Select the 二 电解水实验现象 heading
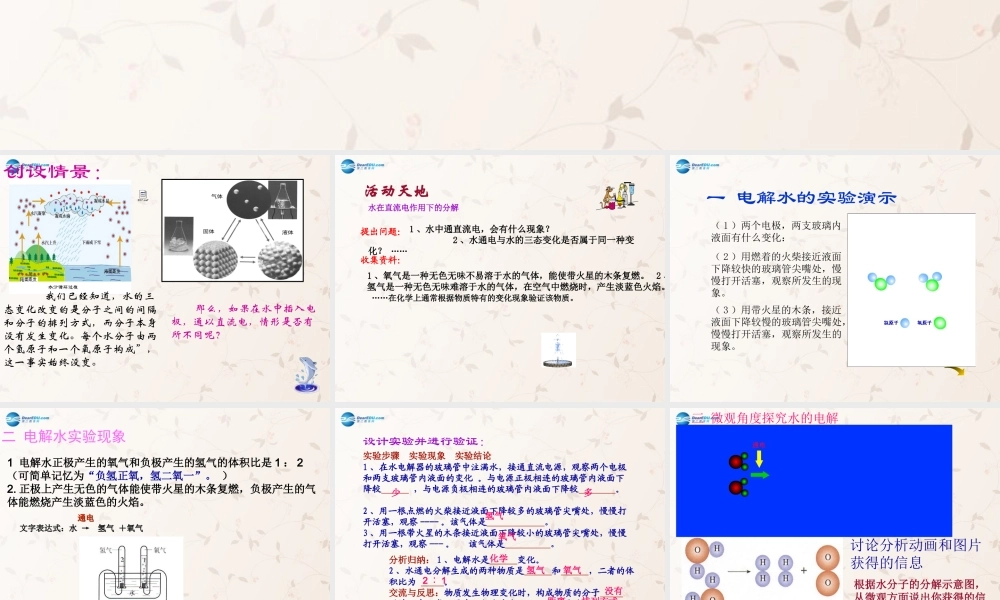Screen dimensions: 1000x600 [64, 436]
